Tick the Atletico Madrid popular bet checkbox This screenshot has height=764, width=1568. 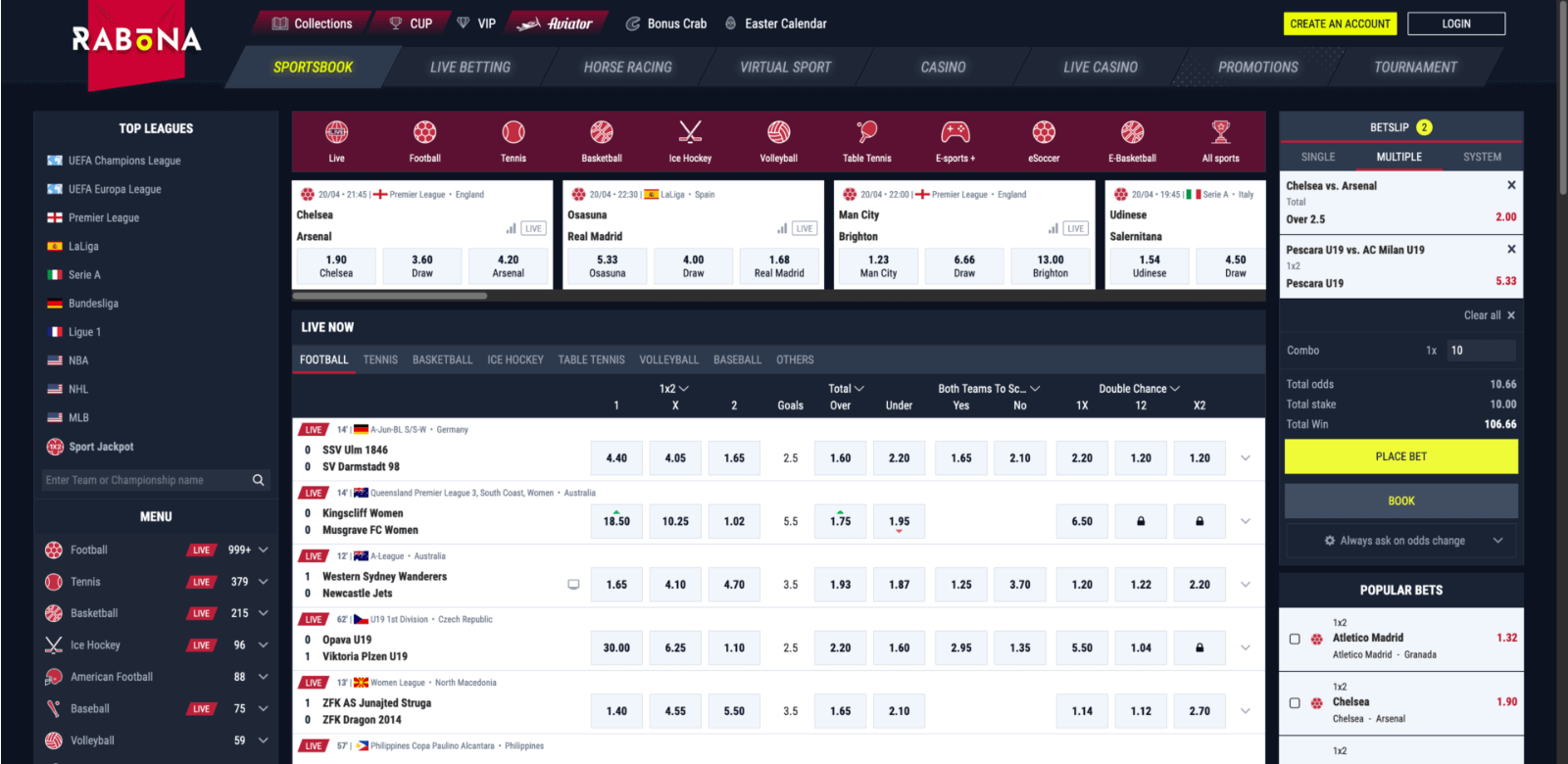click(x=1295, y=639)
